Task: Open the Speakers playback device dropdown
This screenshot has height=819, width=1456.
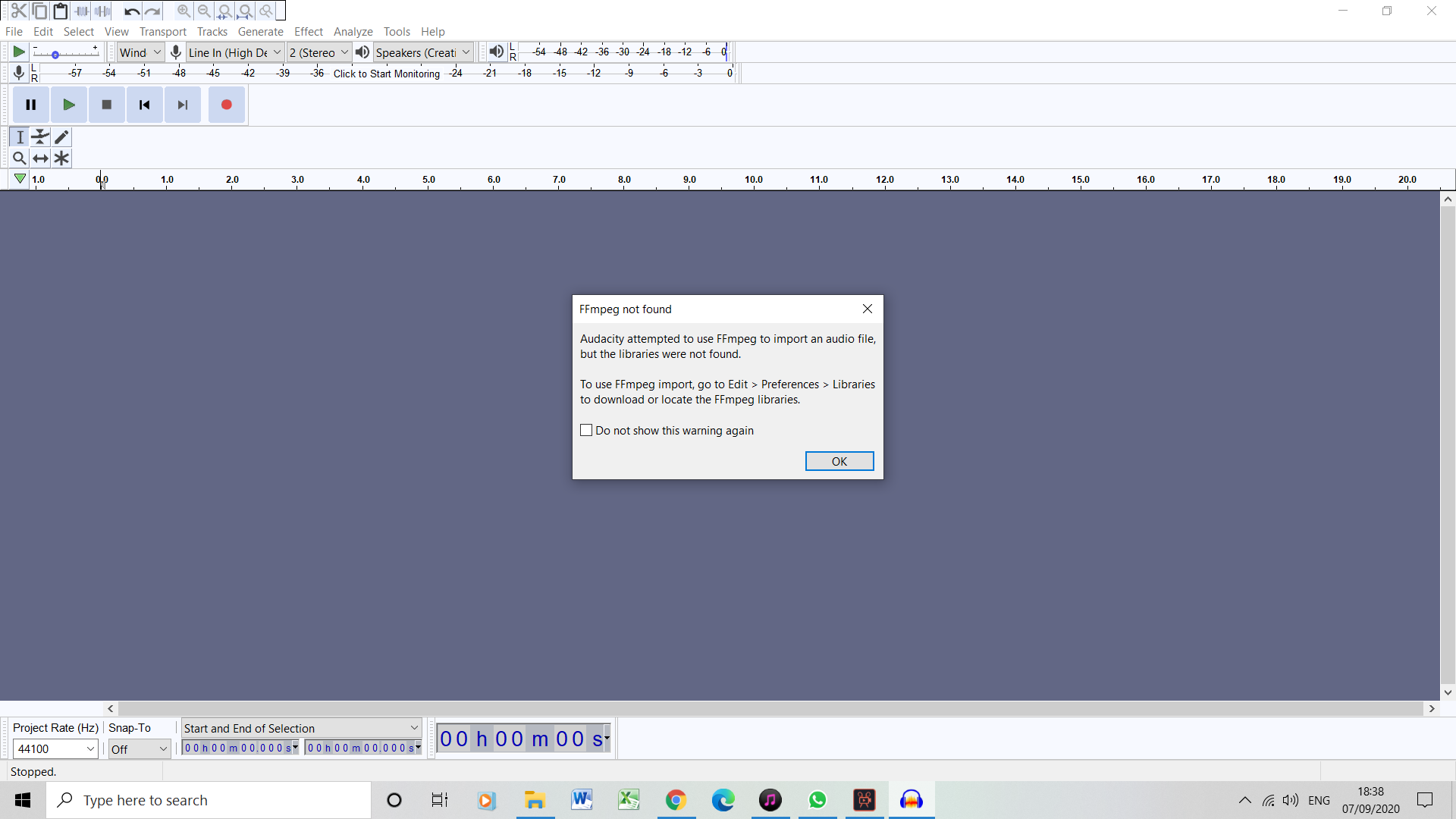Action: 423,52
